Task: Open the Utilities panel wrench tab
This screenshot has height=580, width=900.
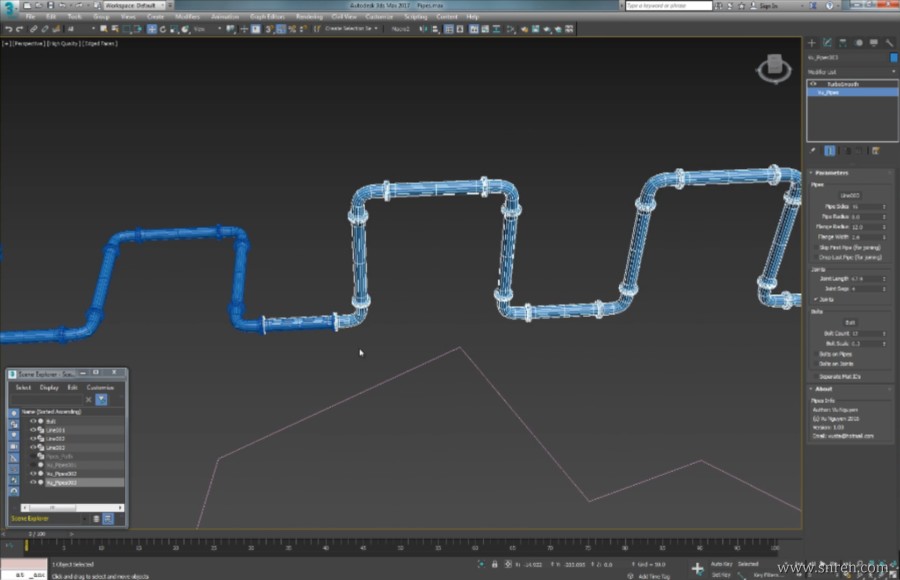Action: 890,42
